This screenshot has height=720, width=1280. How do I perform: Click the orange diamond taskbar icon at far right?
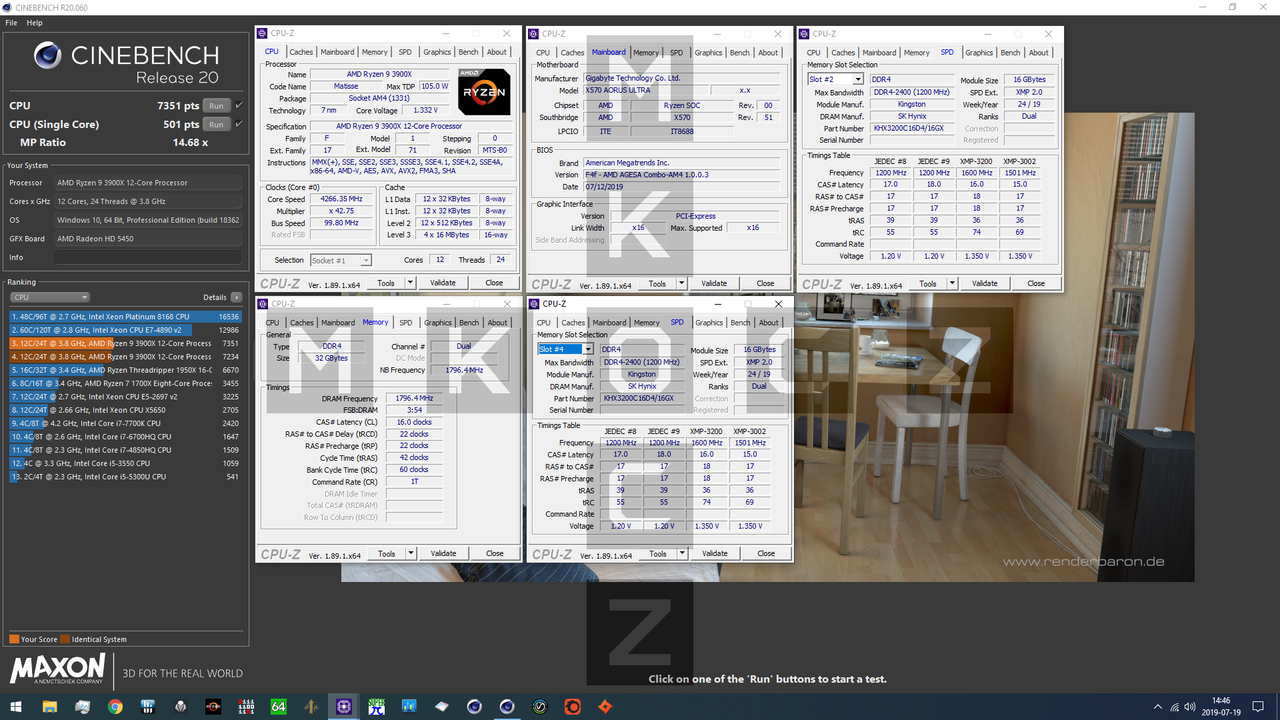605,707
